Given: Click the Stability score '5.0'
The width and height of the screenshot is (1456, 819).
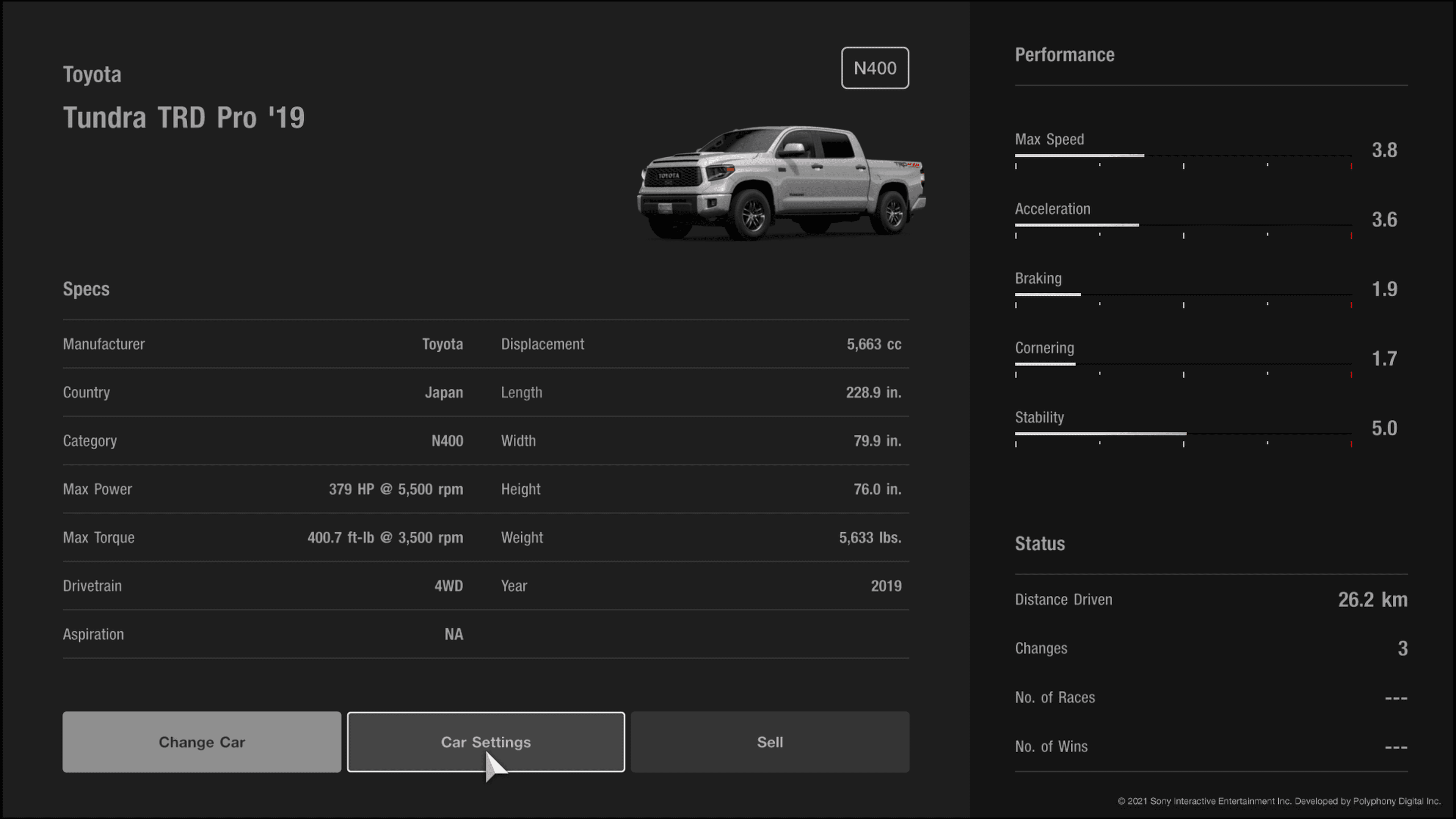Looking at the screenshot, I should [1384, 428].
